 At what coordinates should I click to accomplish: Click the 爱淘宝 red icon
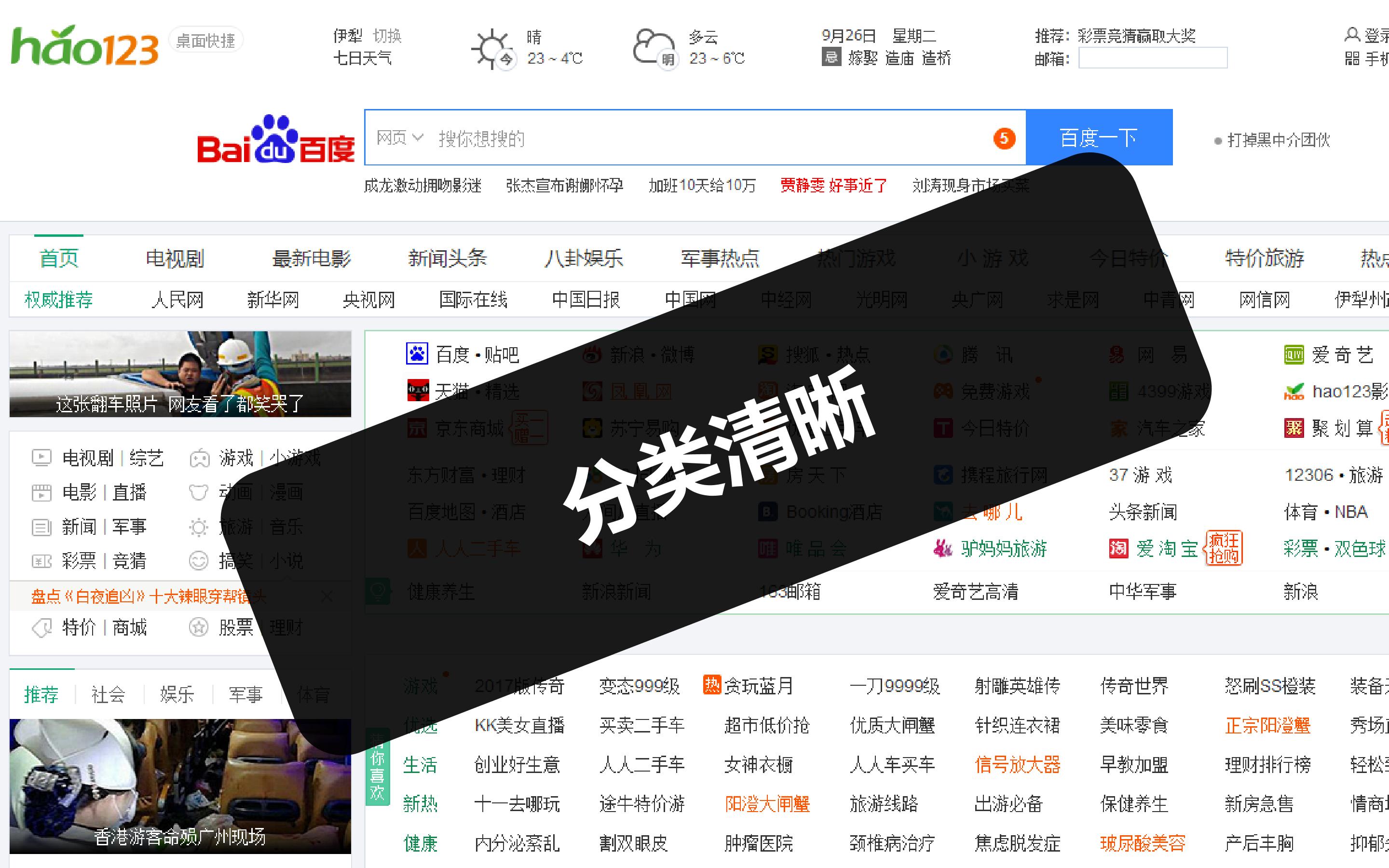pyautogui.click(x=1118, y=549)
